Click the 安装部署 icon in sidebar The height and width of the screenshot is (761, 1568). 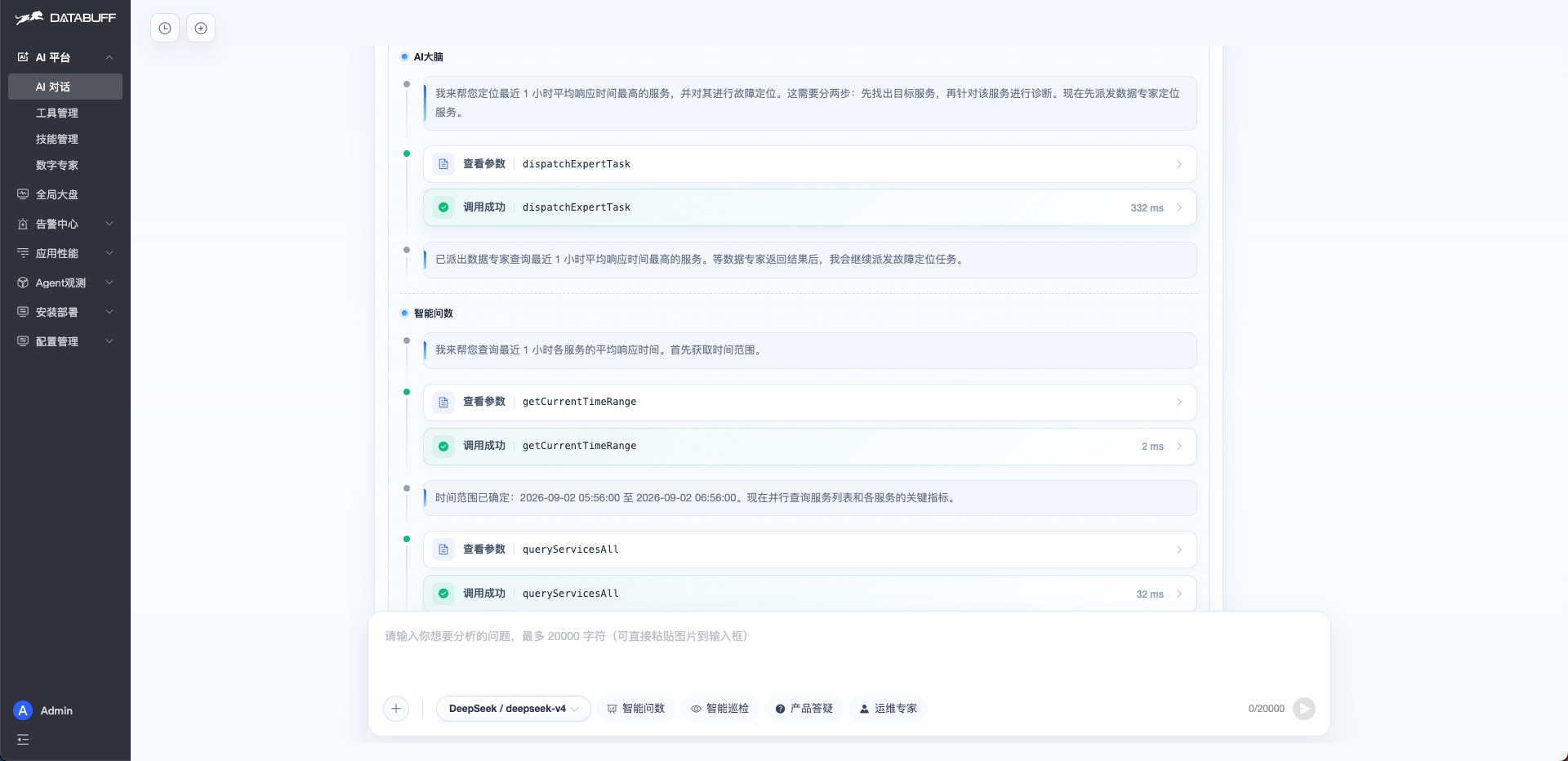pyautogui.click(x=23, y=312)
